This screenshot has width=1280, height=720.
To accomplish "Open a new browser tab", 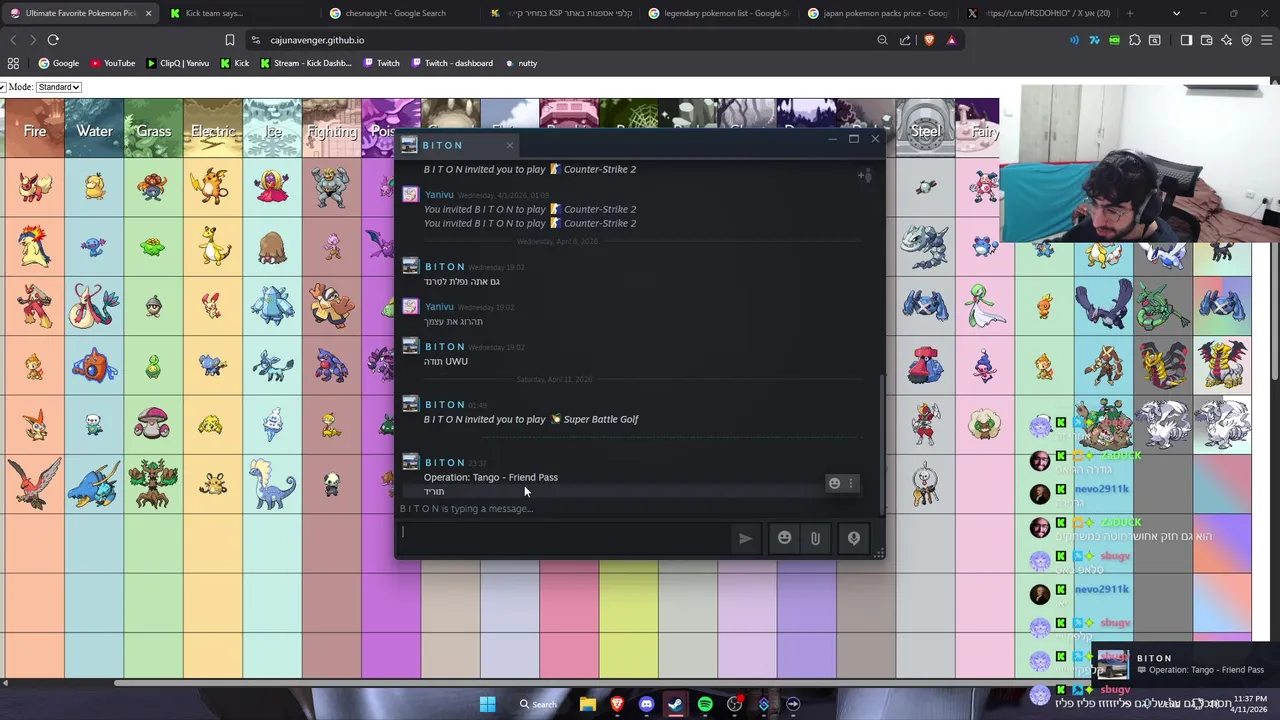I will pyautogui.click(x=1130, y=13).
